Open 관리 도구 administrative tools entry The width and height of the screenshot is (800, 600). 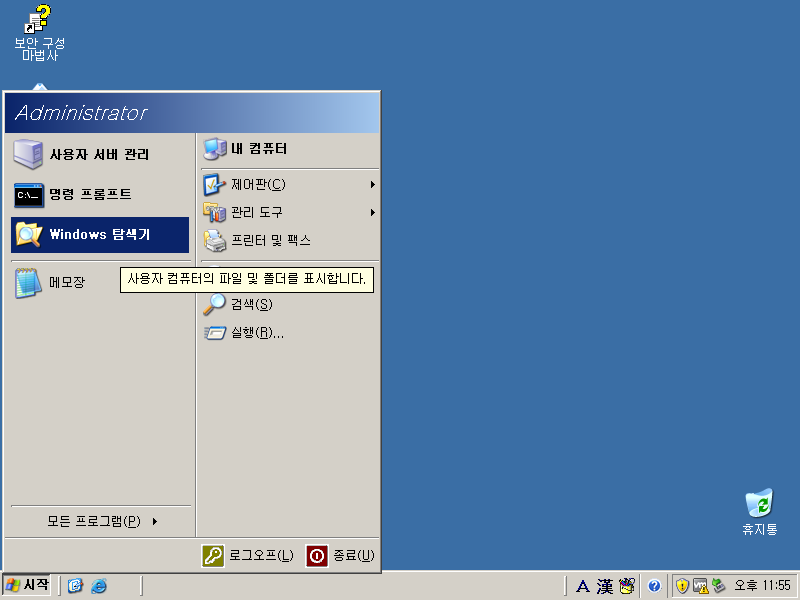pyautogui.click(x=290, y=212)
